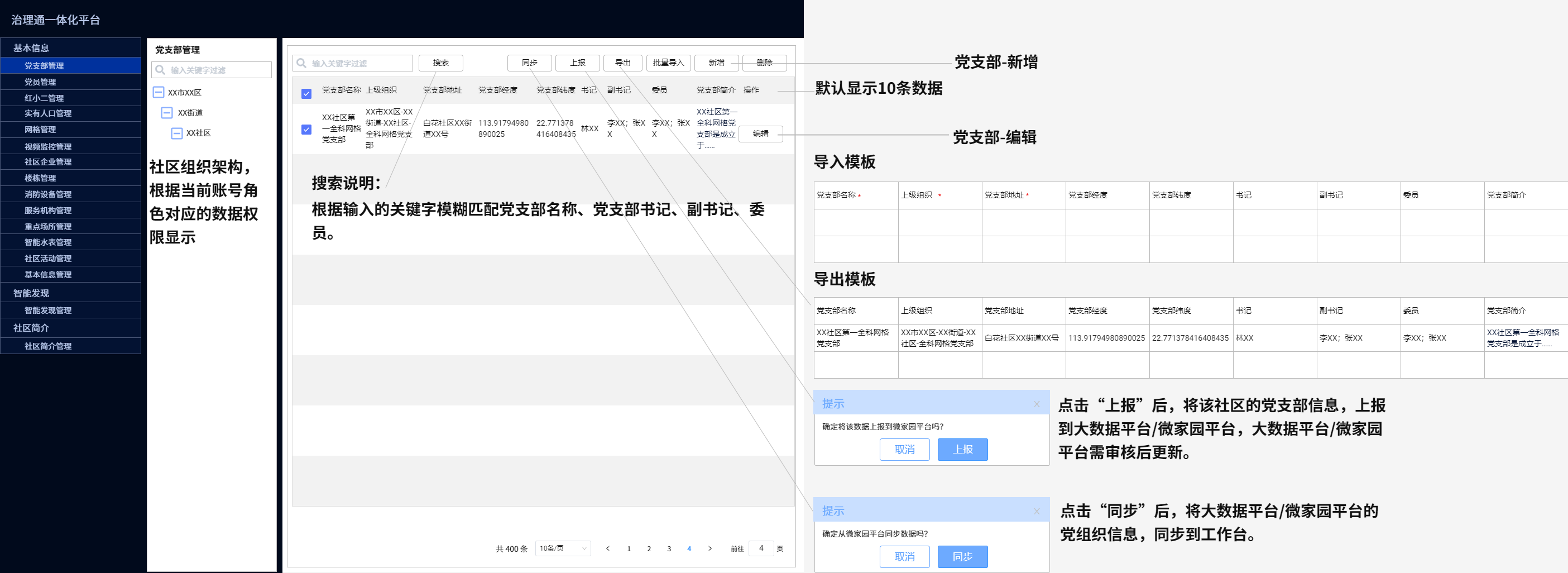This screenshot has height=573, width=1568.
Task: Collapse the XX市XX区 tree node
Action: (x=159, y=93)
